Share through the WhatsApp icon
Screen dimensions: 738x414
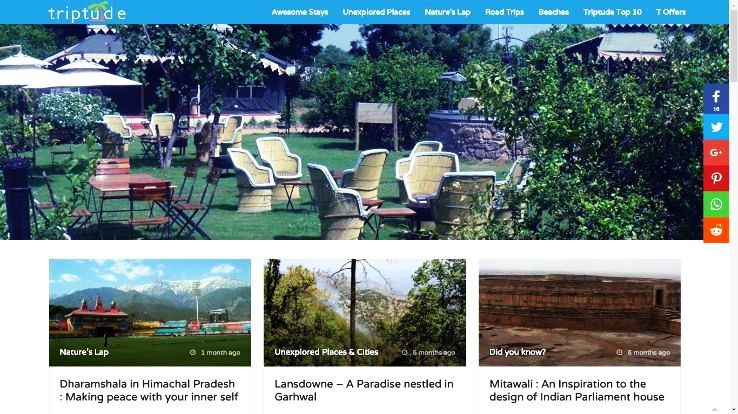click(716, 204)
